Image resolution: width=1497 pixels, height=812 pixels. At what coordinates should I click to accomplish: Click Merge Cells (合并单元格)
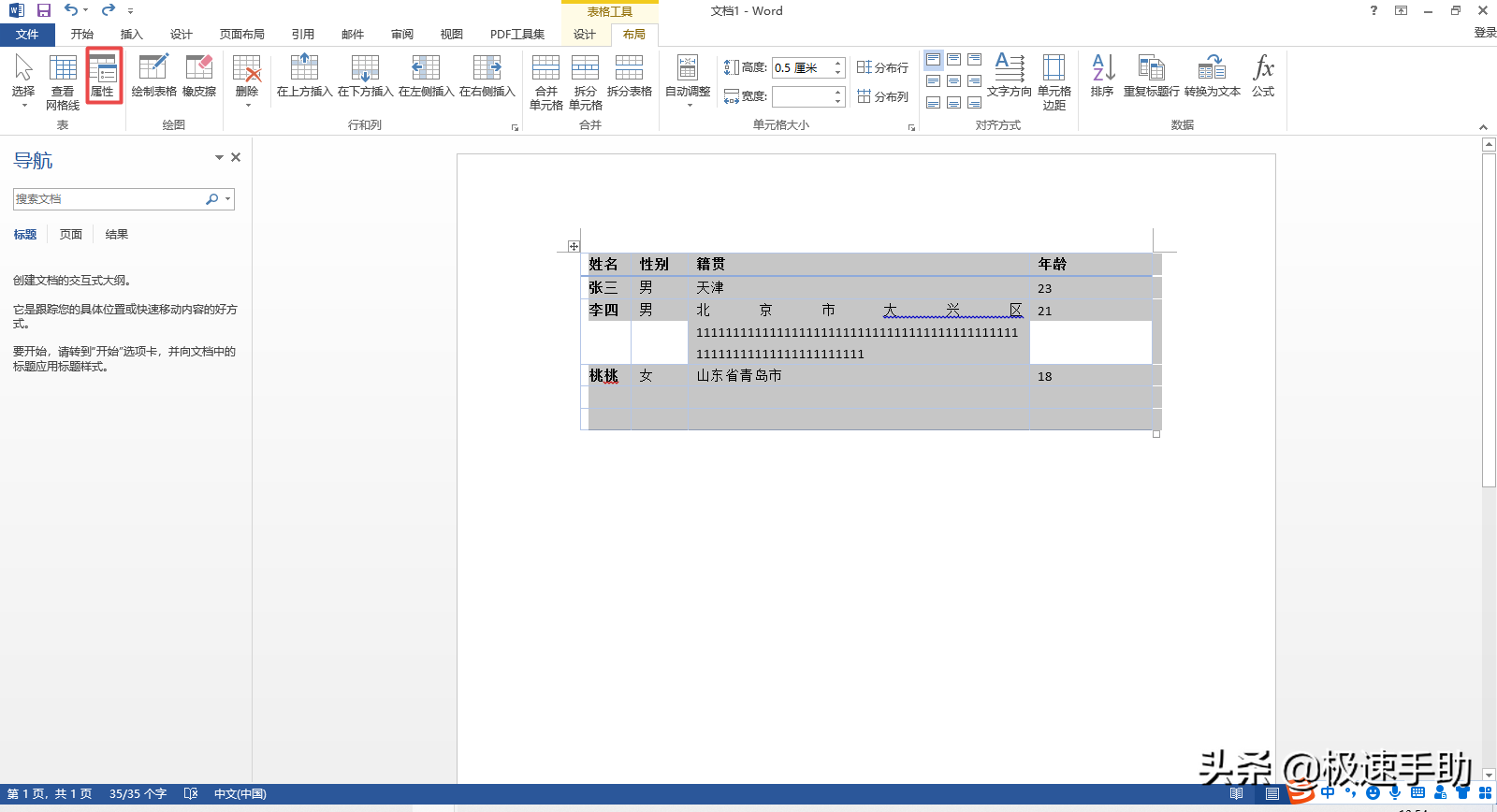pyautogui.click(x=546, y=82)
